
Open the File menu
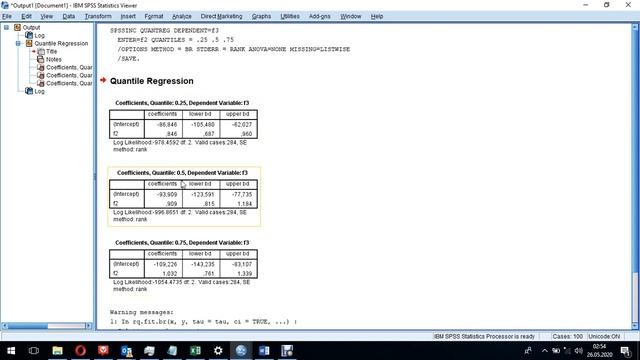tap(7, 16)
